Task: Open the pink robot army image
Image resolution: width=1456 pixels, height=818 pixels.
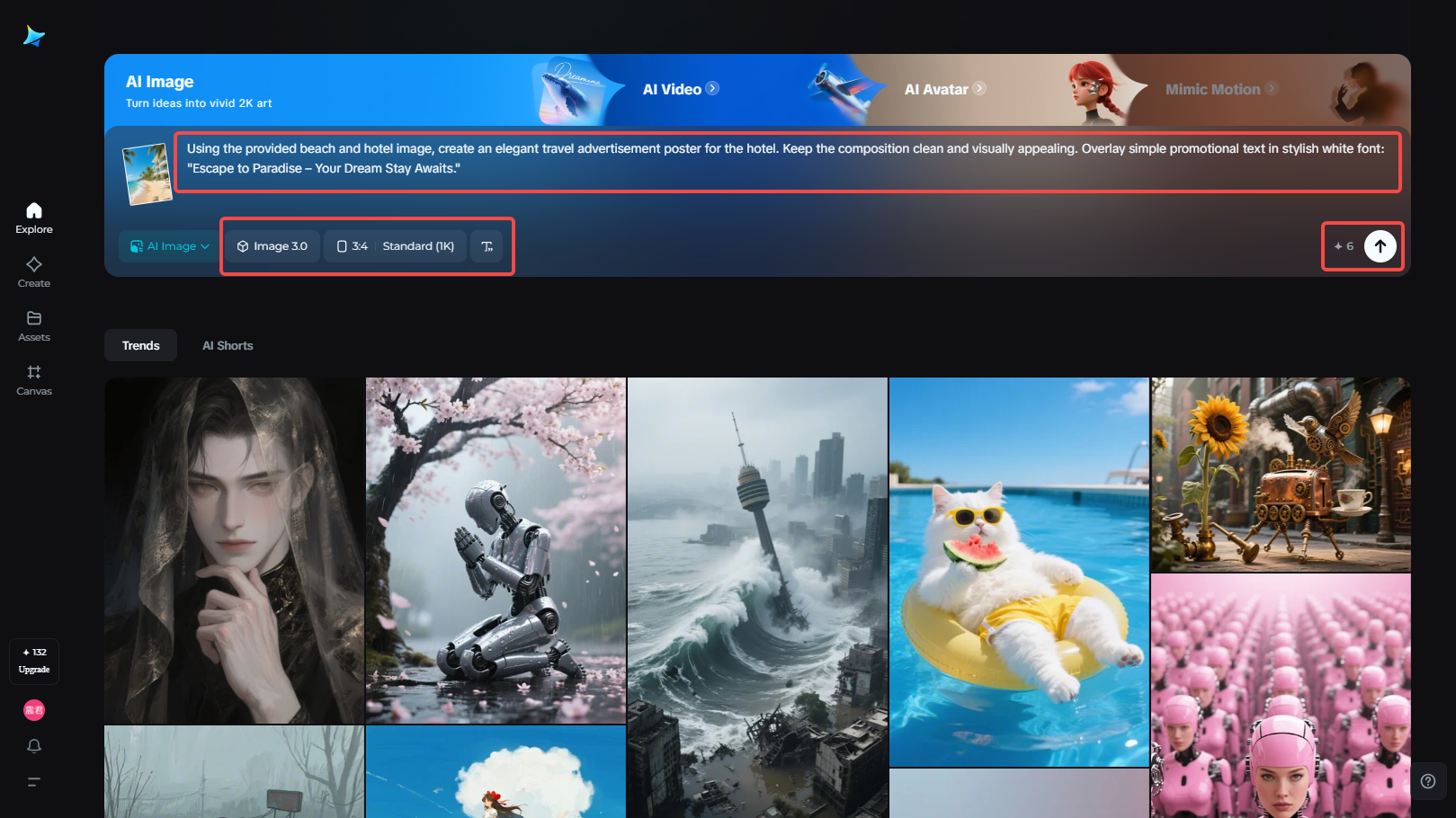Action: tap(1281, 696)
